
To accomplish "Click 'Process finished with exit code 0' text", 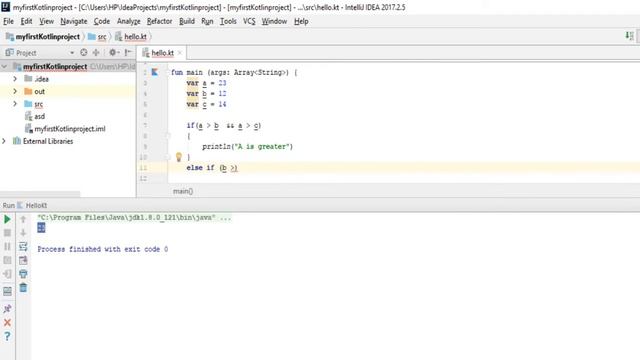I will point(102,249).
